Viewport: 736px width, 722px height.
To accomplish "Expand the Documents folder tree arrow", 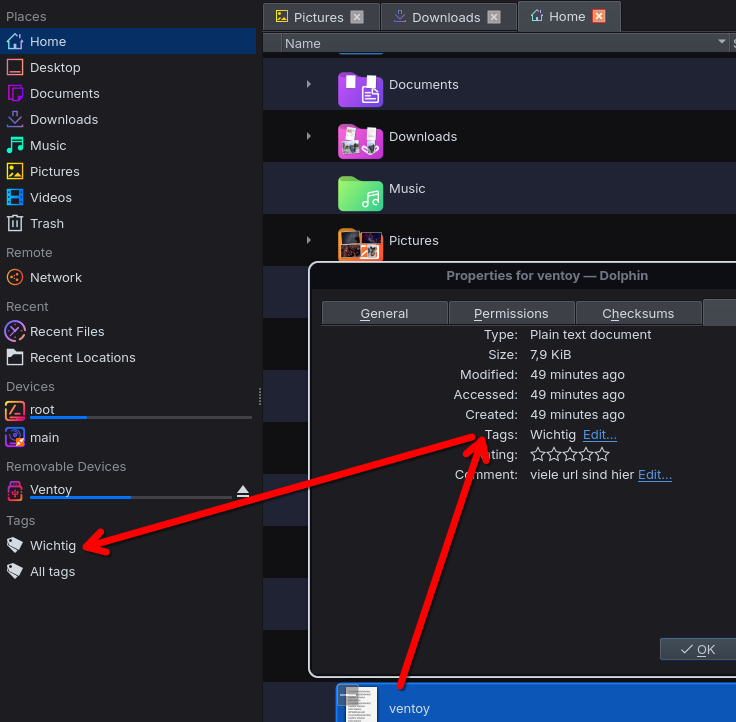I will [x=309, y=85].
